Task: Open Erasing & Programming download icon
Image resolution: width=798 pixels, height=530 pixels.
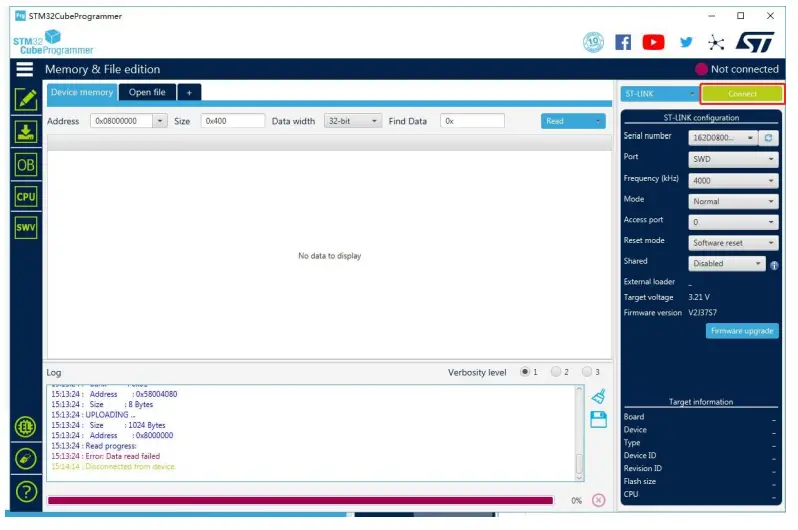Action: tap(26, 132)
